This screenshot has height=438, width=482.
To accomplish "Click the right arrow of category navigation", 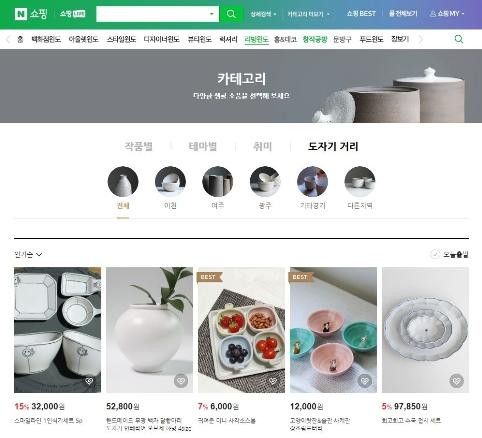I will pos(421,39).
